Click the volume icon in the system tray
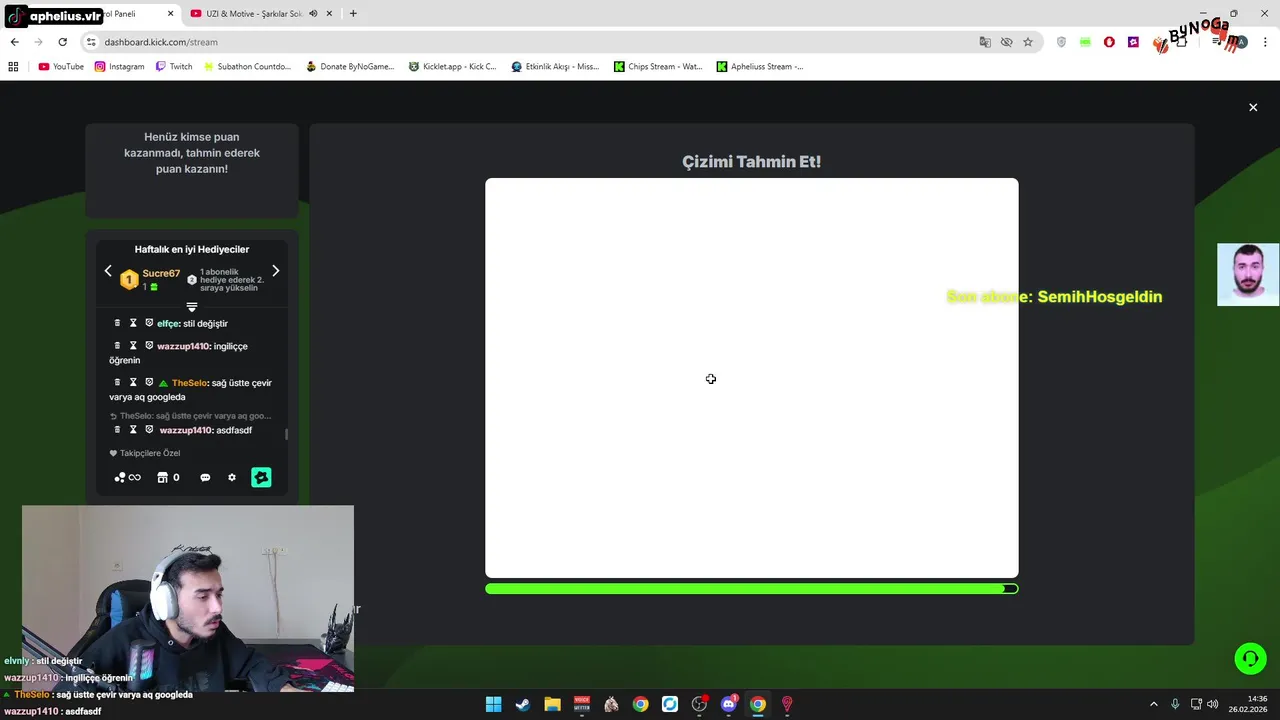The height and width of the screenshot is (720, 1280). (1212, 704)
